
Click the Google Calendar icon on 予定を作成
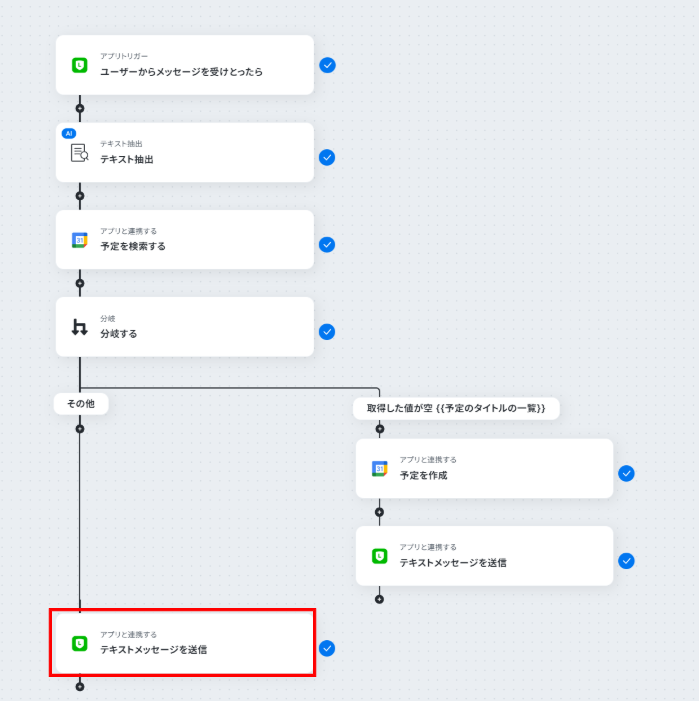[380, 468]
